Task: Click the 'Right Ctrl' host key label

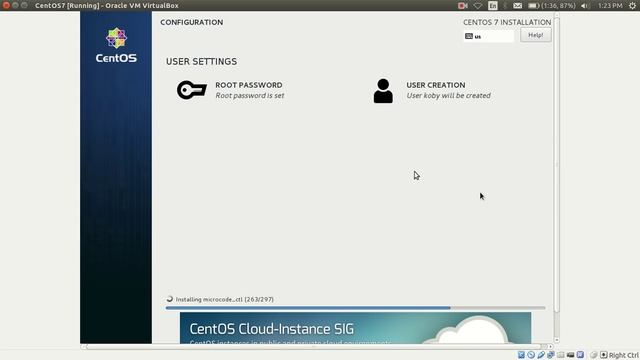Action: click(x=623, y=355)
